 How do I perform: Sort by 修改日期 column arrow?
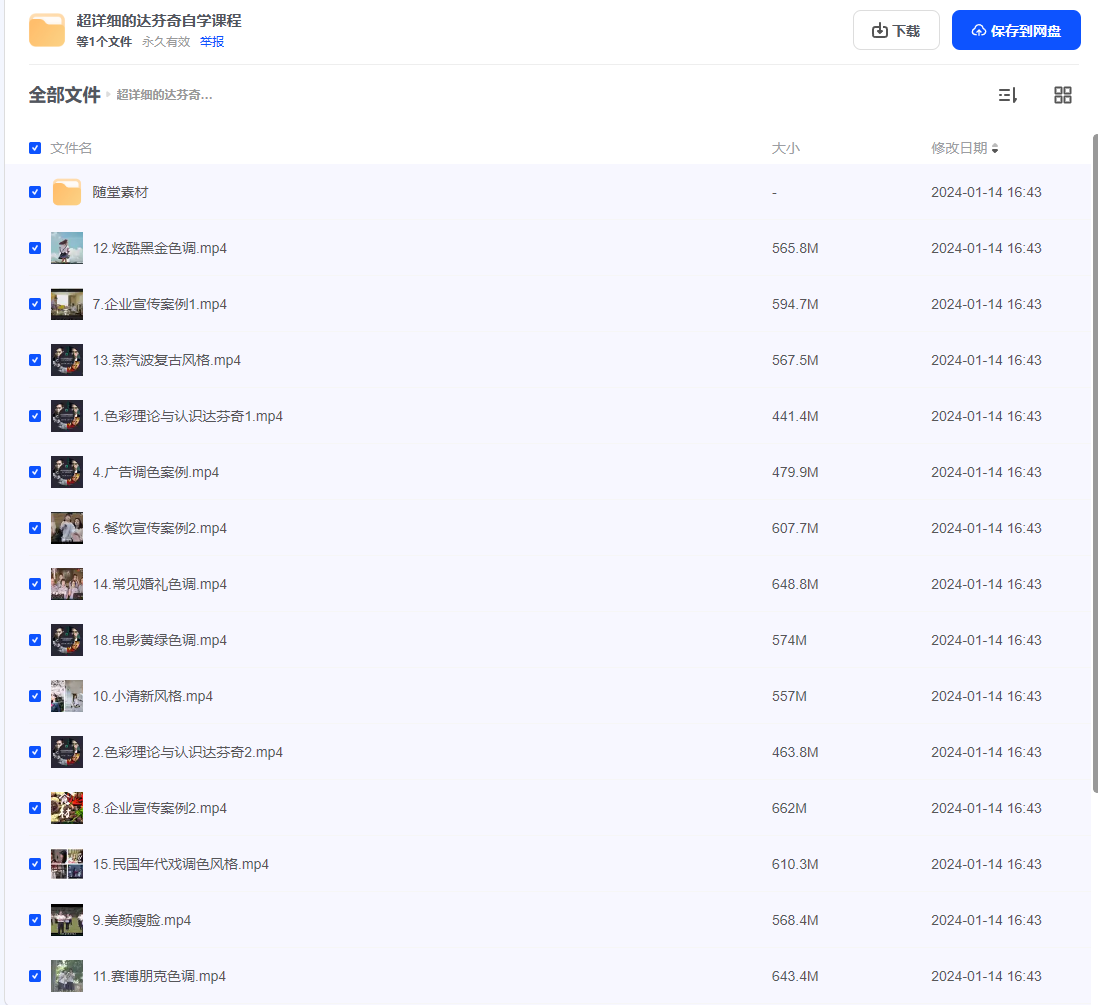994,148
